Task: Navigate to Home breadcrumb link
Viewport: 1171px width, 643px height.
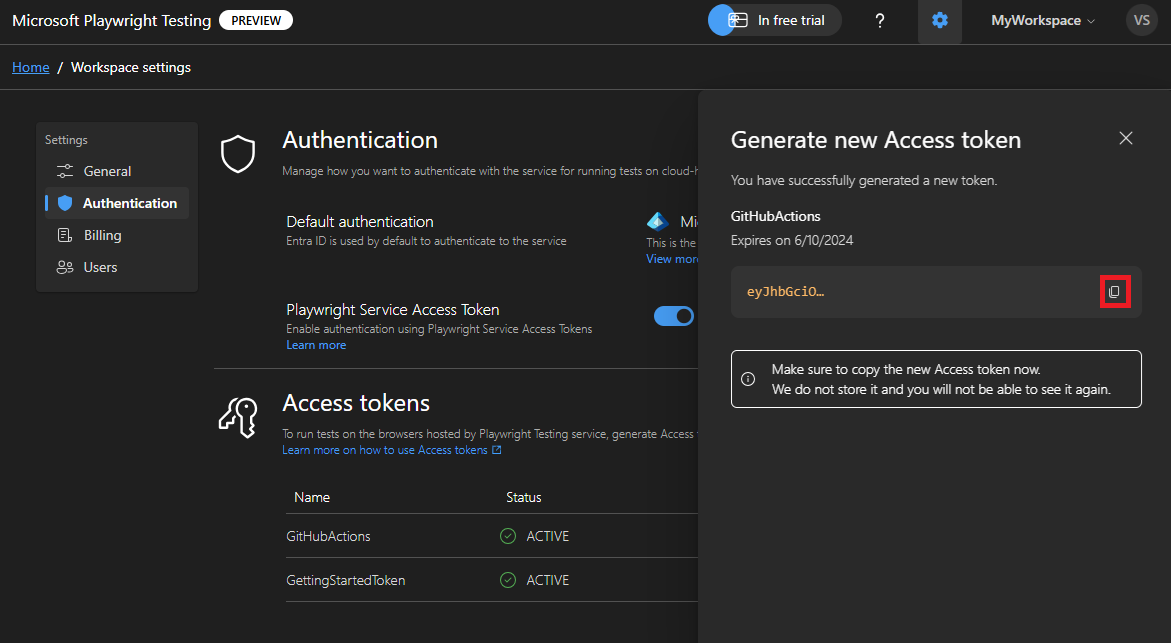Action: tap(30, 67)
